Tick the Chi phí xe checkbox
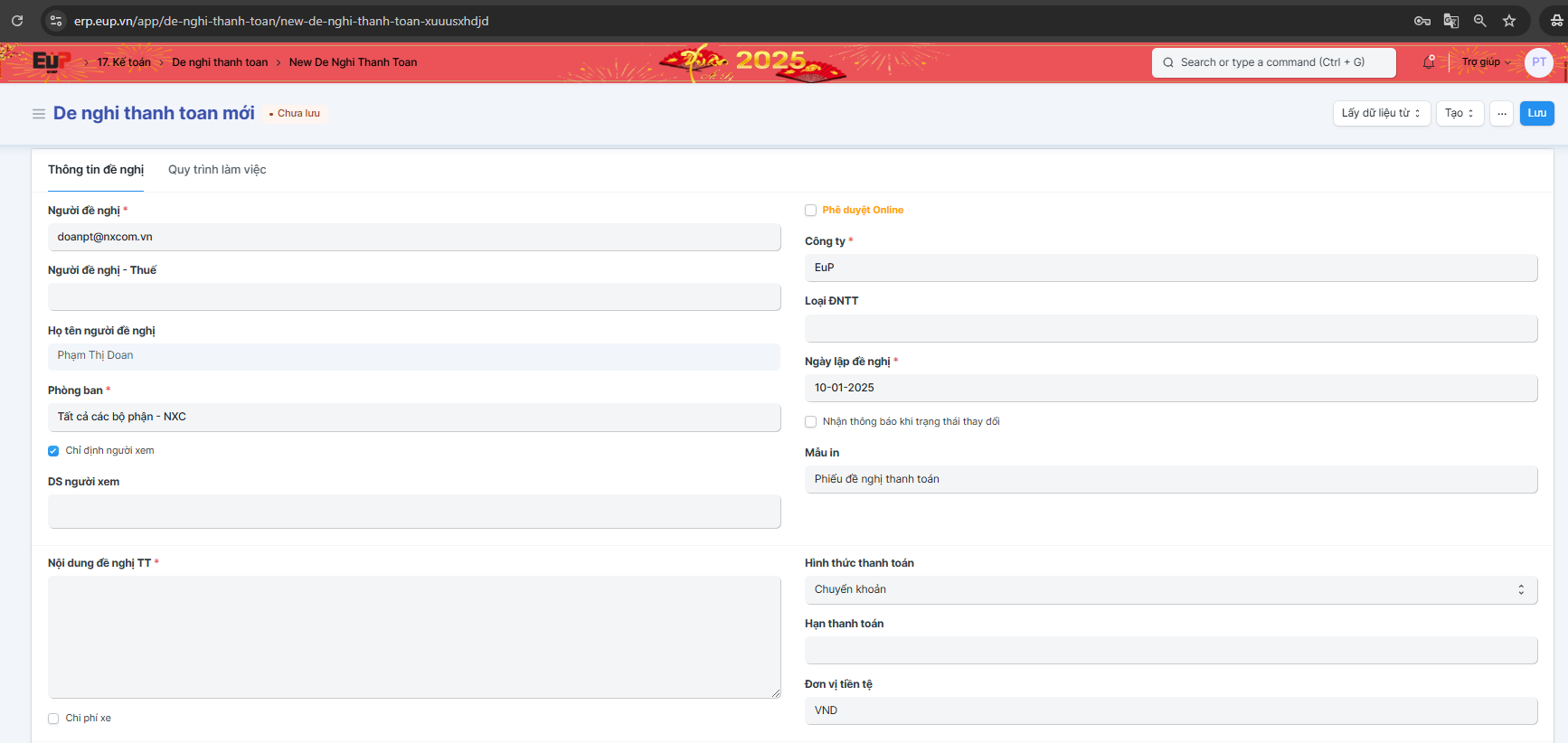1568x743 pixels. click(x=53, y=719)
